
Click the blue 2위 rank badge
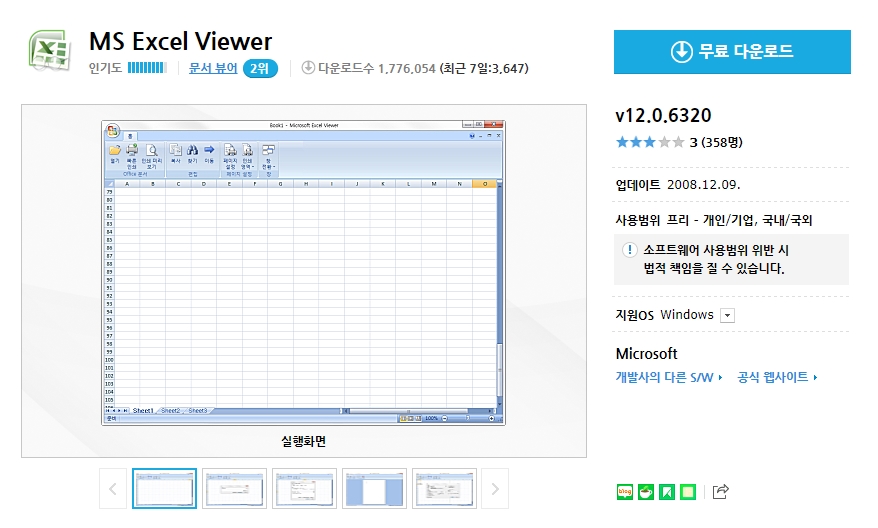[260, 68]
